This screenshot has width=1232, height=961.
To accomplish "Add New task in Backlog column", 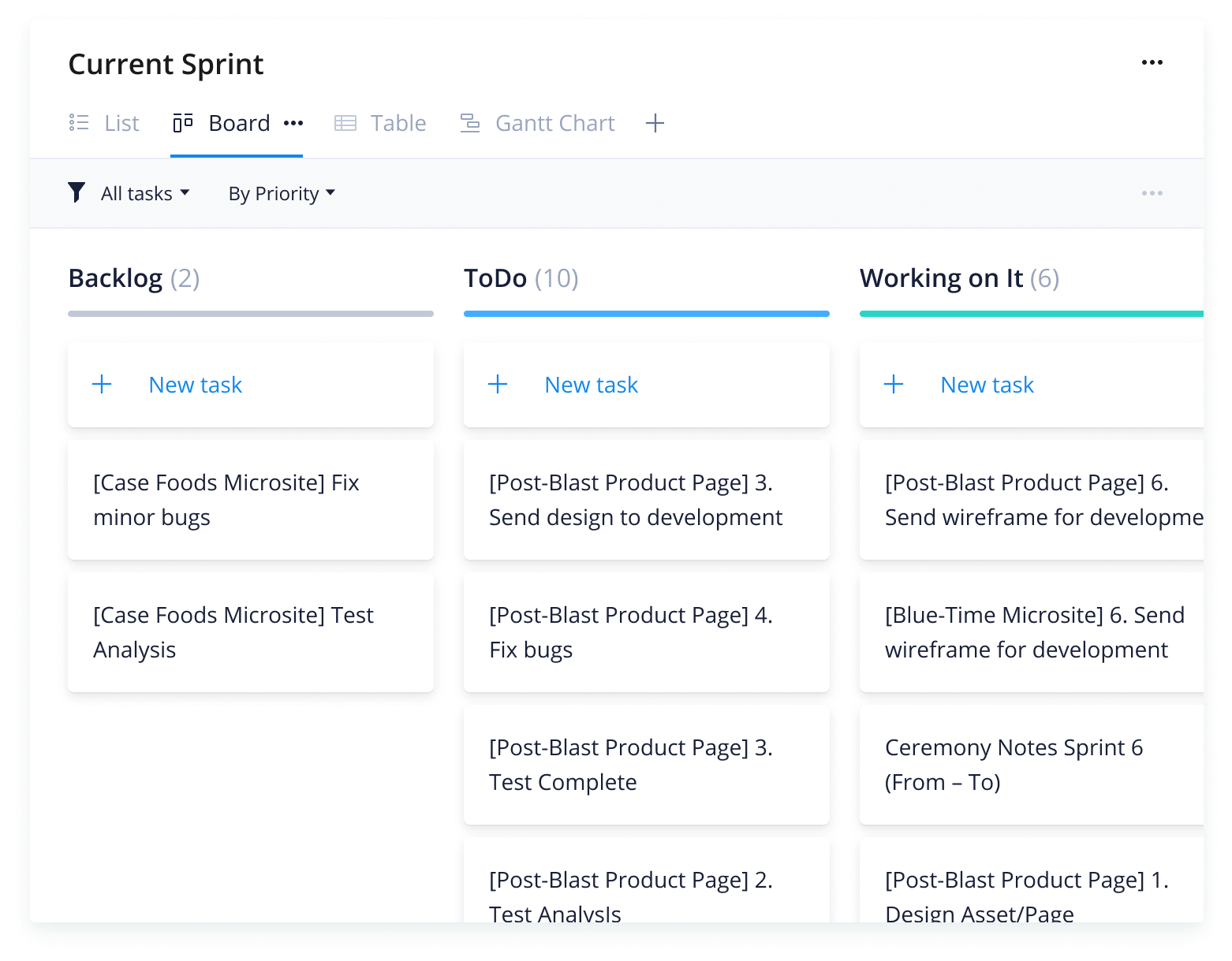I will pyautogui.click(x=196, y=385).
